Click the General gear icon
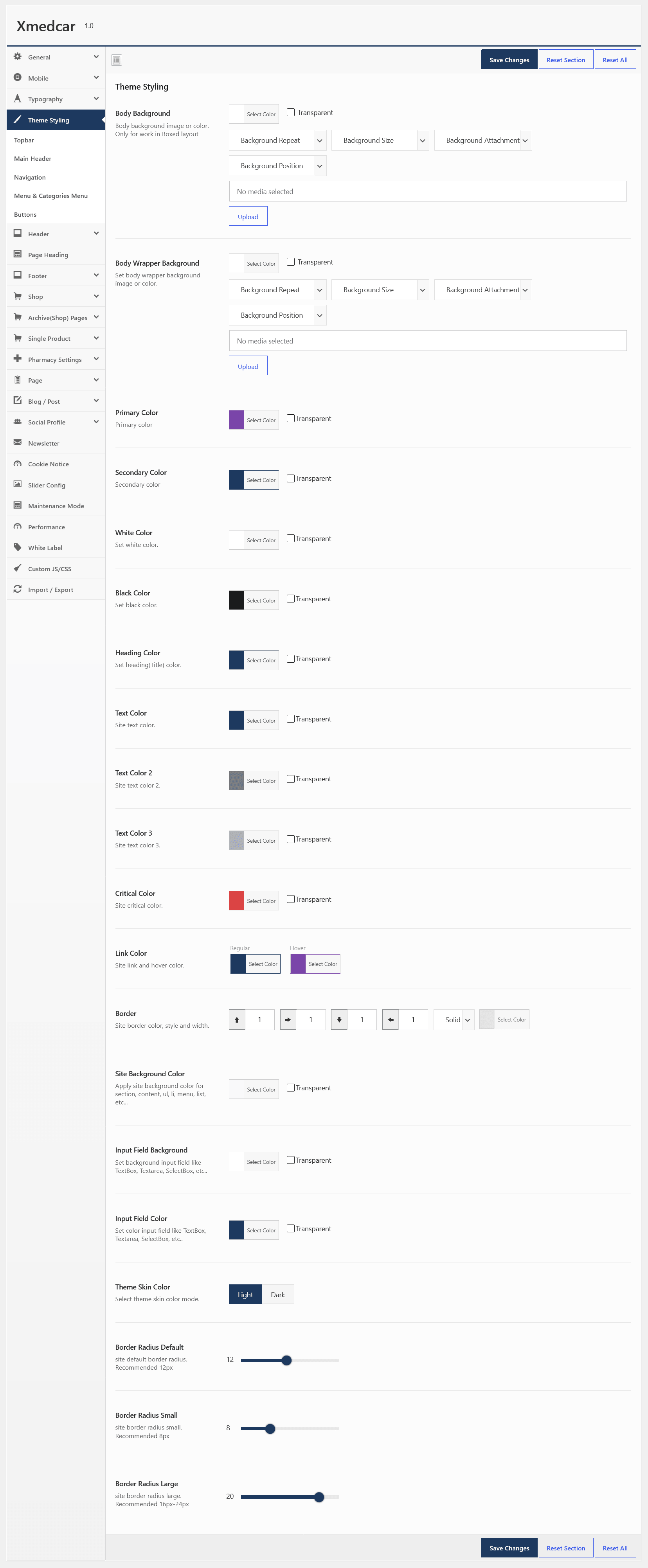 click(x=18, y=57)
